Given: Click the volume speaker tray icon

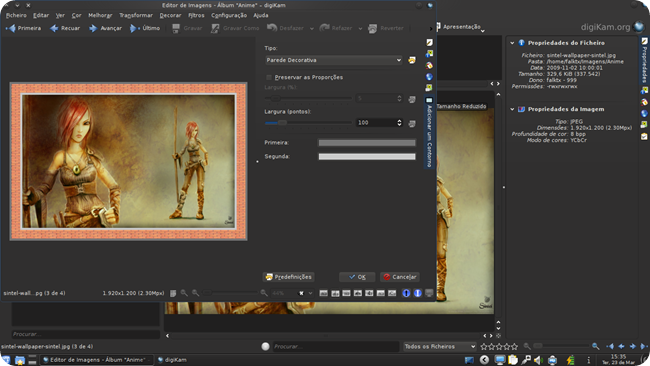Looking at the screenshot, I should coord(538,360).
